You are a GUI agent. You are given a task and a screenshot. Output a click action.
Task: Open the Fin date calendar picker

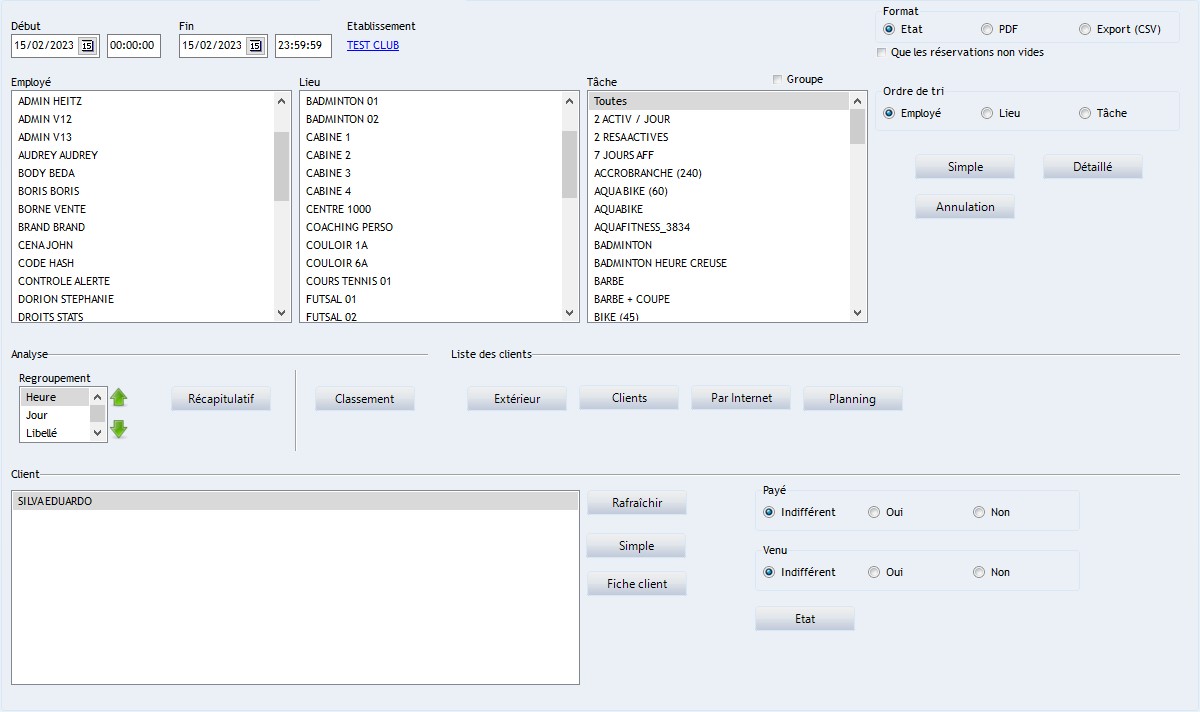pos(255,45)
